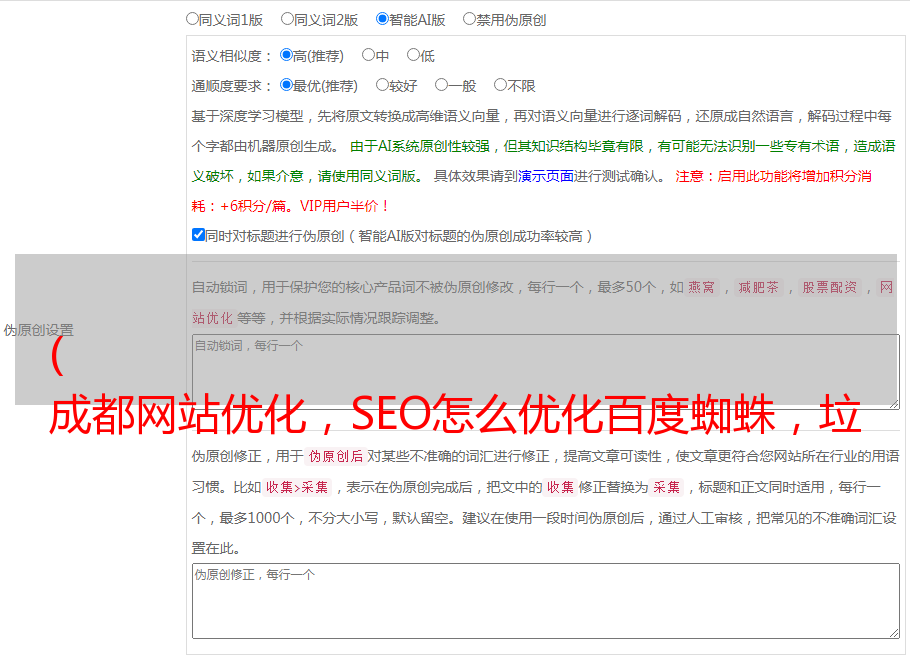Click the 股票配资 example keyword
911x658 pixels.
coord(830,287)
